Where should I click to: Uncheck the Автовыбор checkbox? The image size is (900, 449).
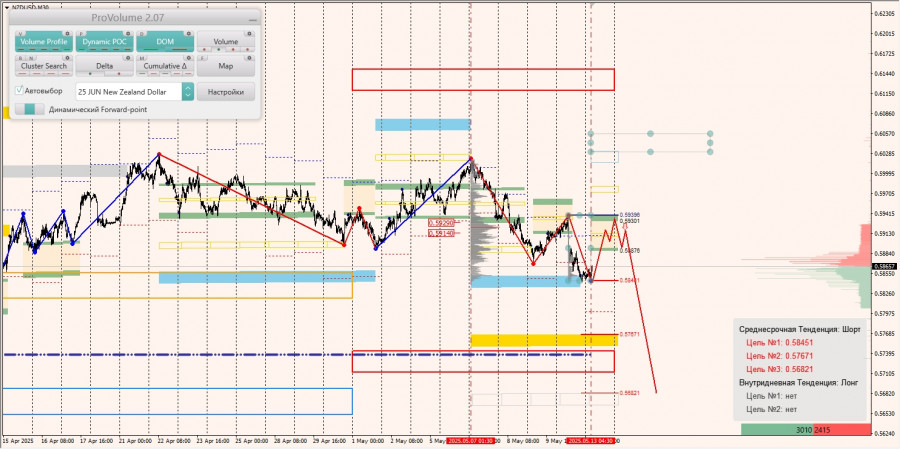pos(20,91)
